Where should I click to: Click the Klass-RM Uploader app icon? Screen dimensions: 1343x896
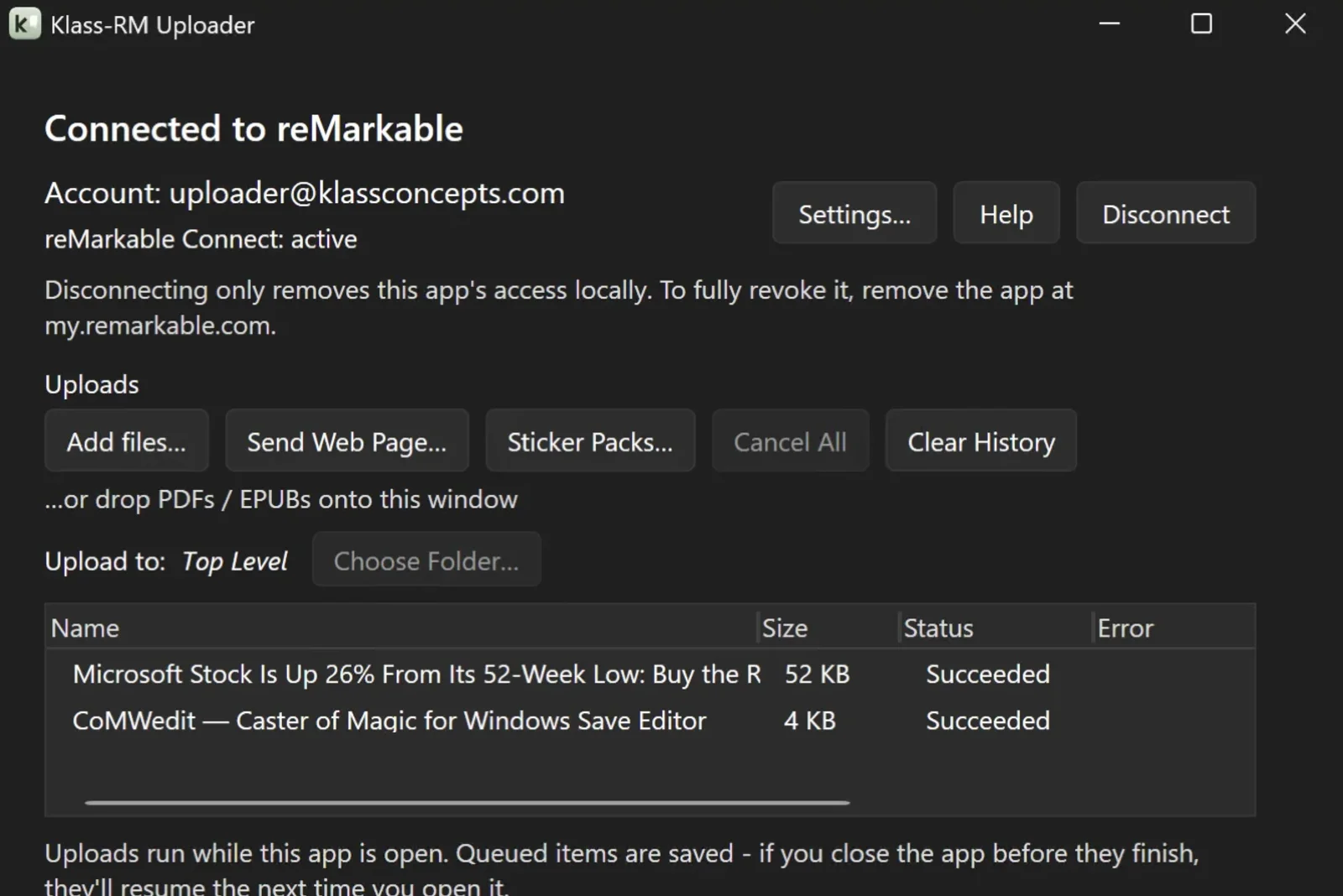click(x=24, y=23)
